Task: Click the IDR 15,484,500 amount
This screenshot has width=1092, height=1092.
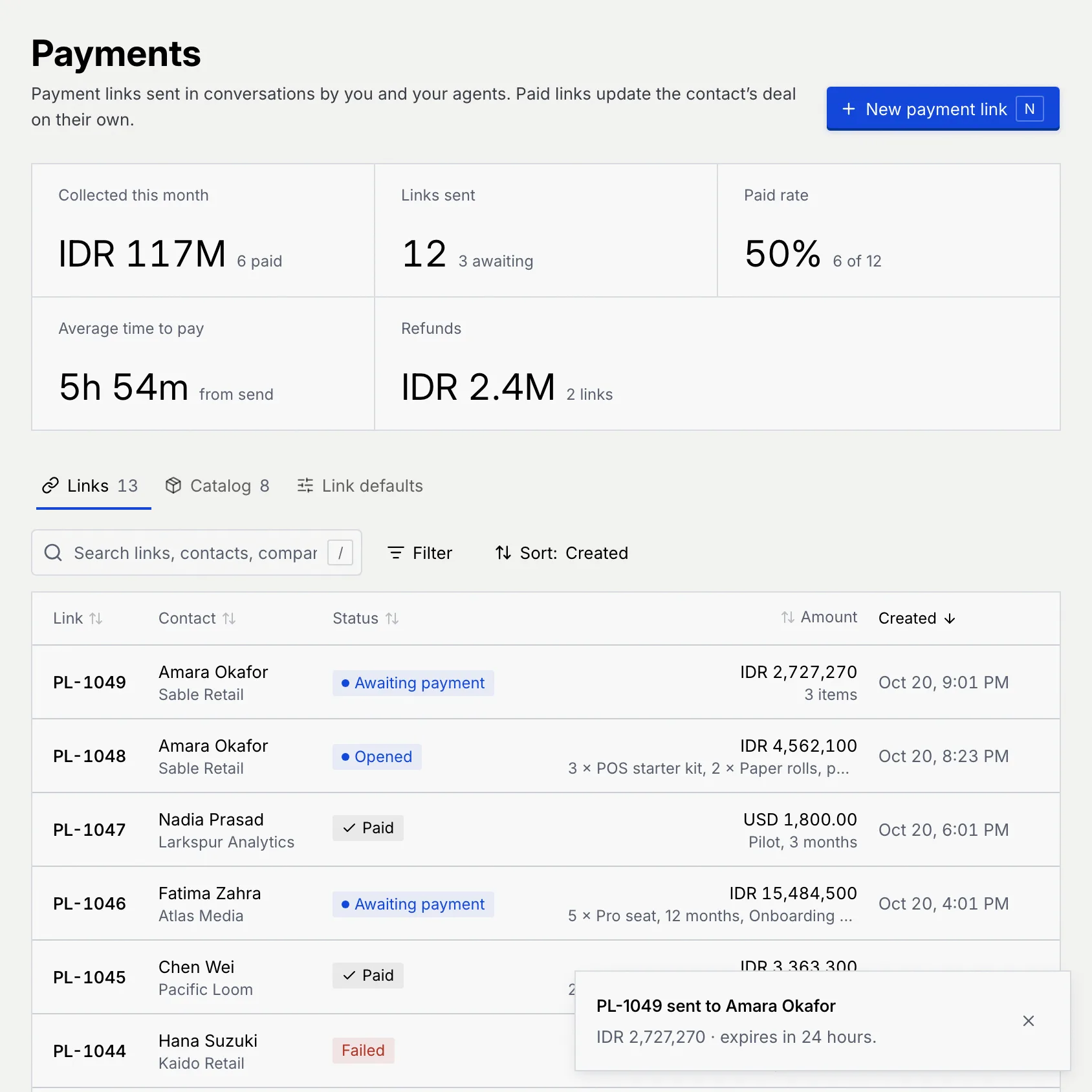Action: (x=793, y=893)
